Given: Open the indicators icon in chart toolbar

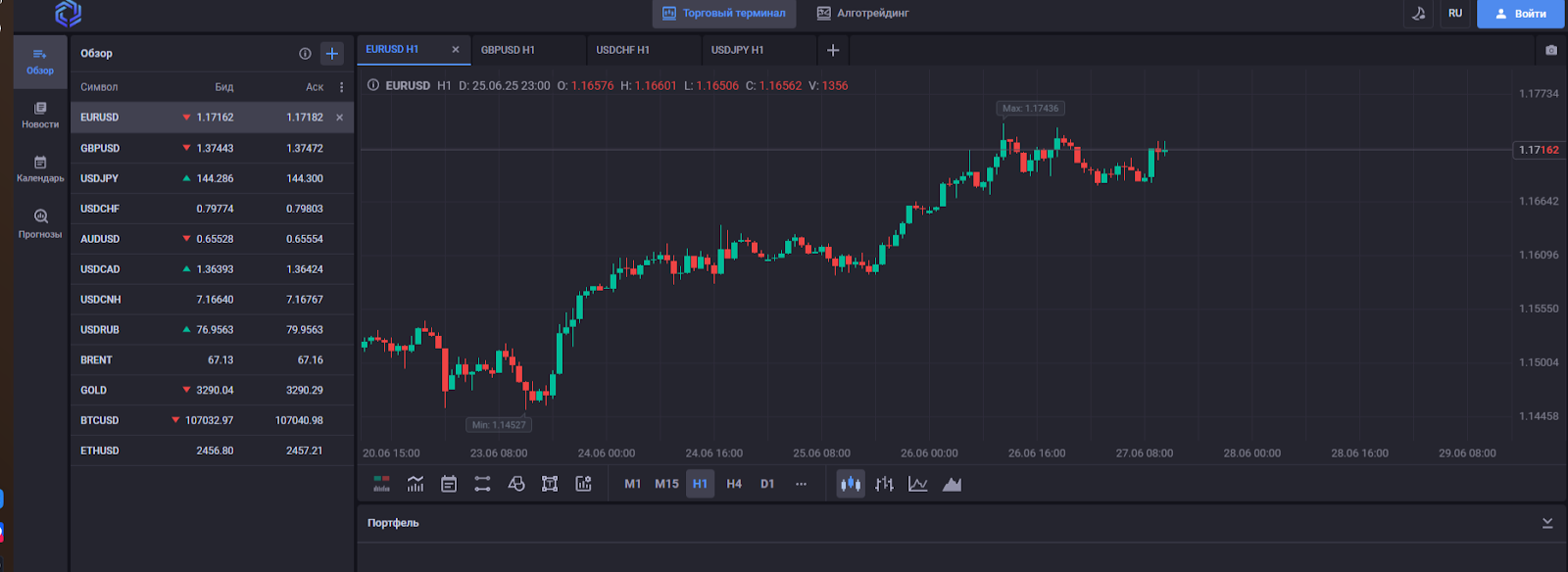Looking at the screenshot, I should pos(416,484).
